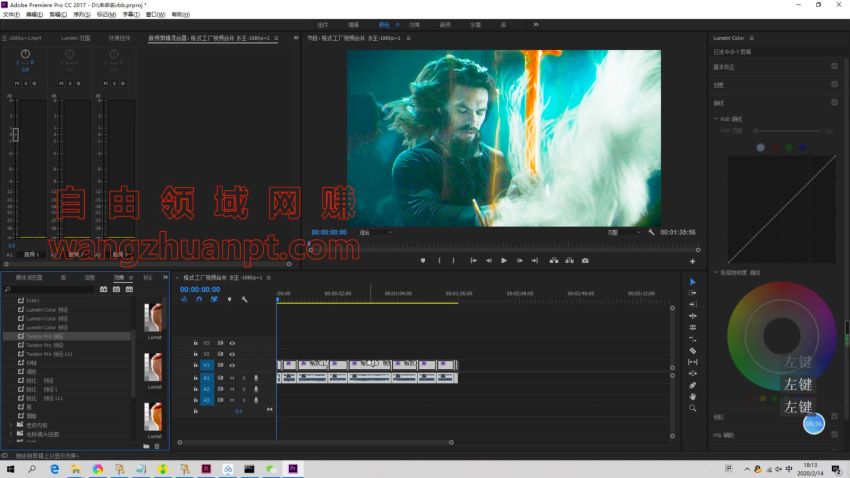Viewport: 850px width, 478px height.
Task: Add a marker in the timeline panel
Action: click(229, 299)
